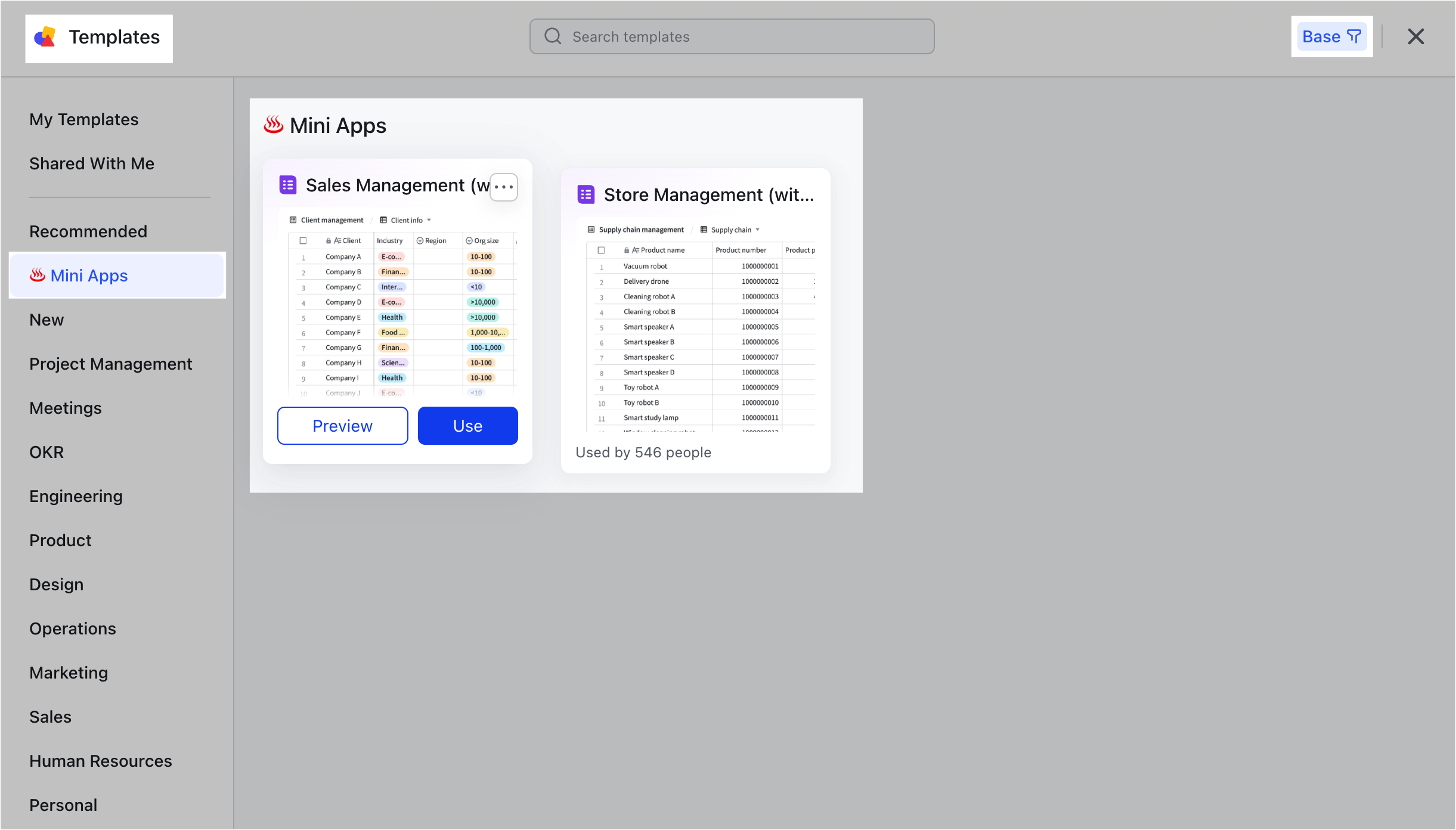Switch to the Supply chain management tab

tap(640, 229)
